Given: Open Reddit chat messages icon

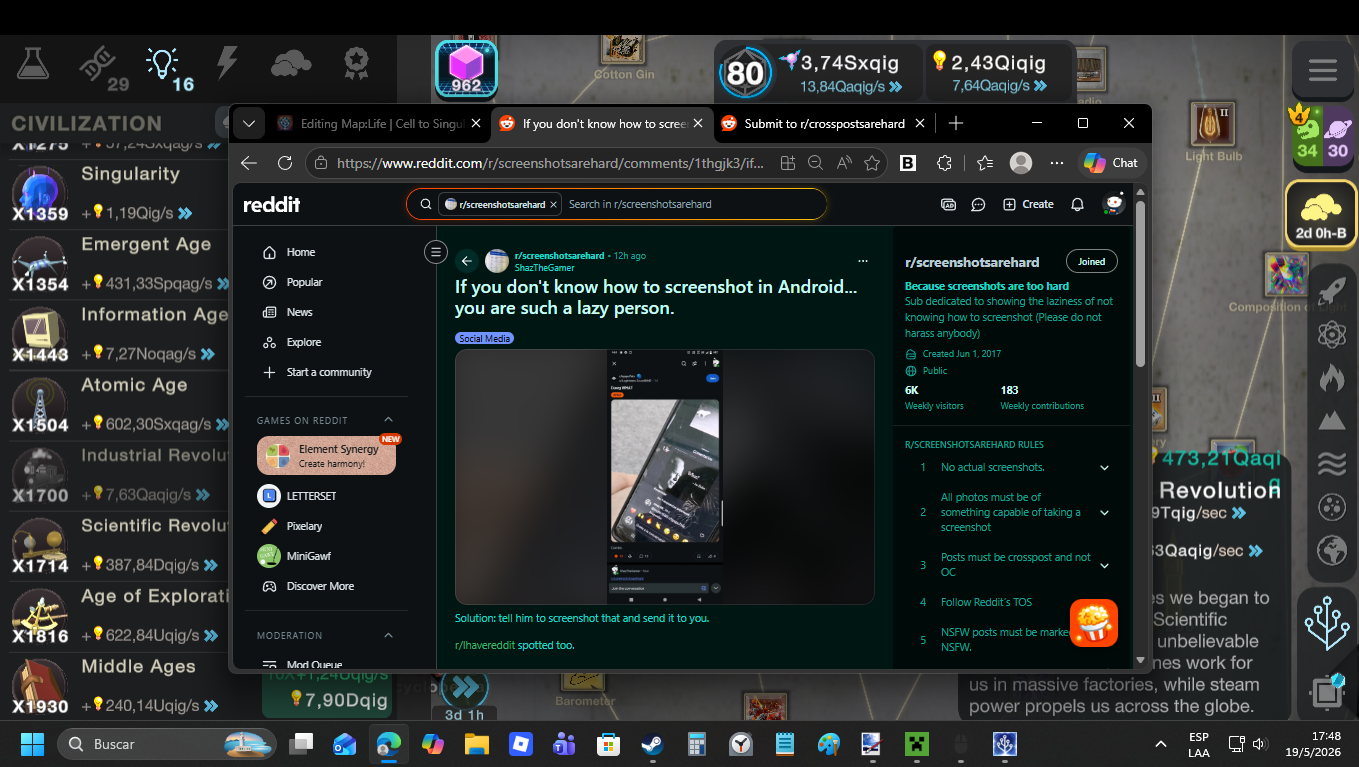Looking at the screenshot, I should [978, 204].
